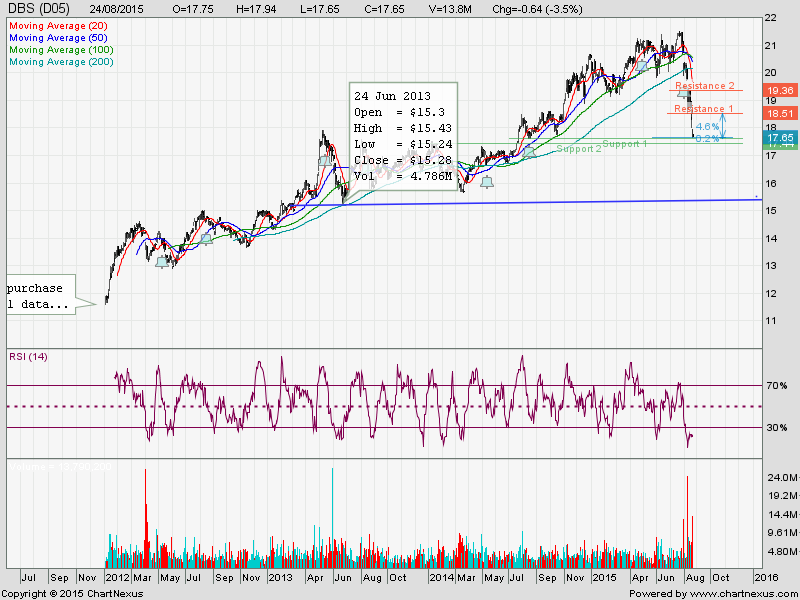
Task: Click the Resistance 2 label
Action: 705,86
